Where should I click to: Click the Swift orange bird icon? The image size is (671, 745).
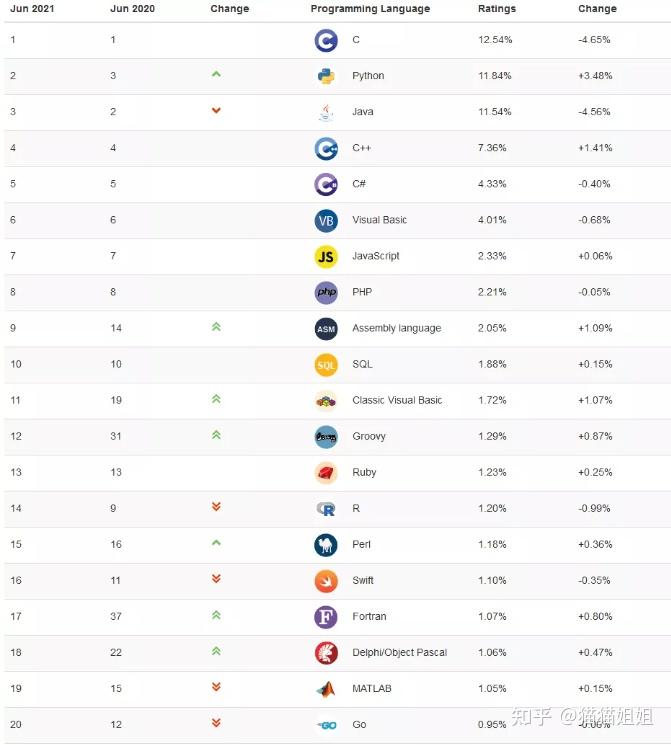(x=326, y=580)
